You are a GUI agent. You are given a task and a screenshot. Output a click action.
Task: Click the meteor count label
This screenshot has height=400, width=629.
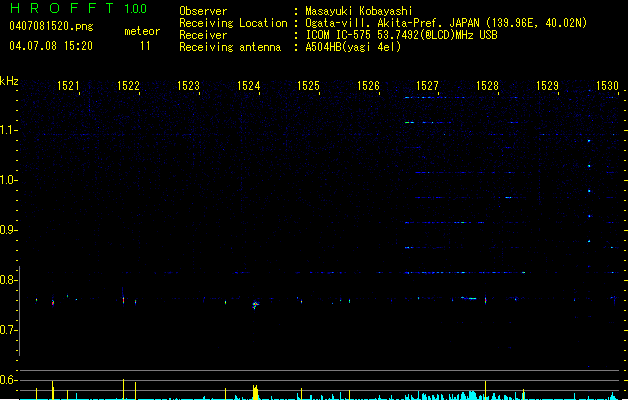(x=142, y=31)
